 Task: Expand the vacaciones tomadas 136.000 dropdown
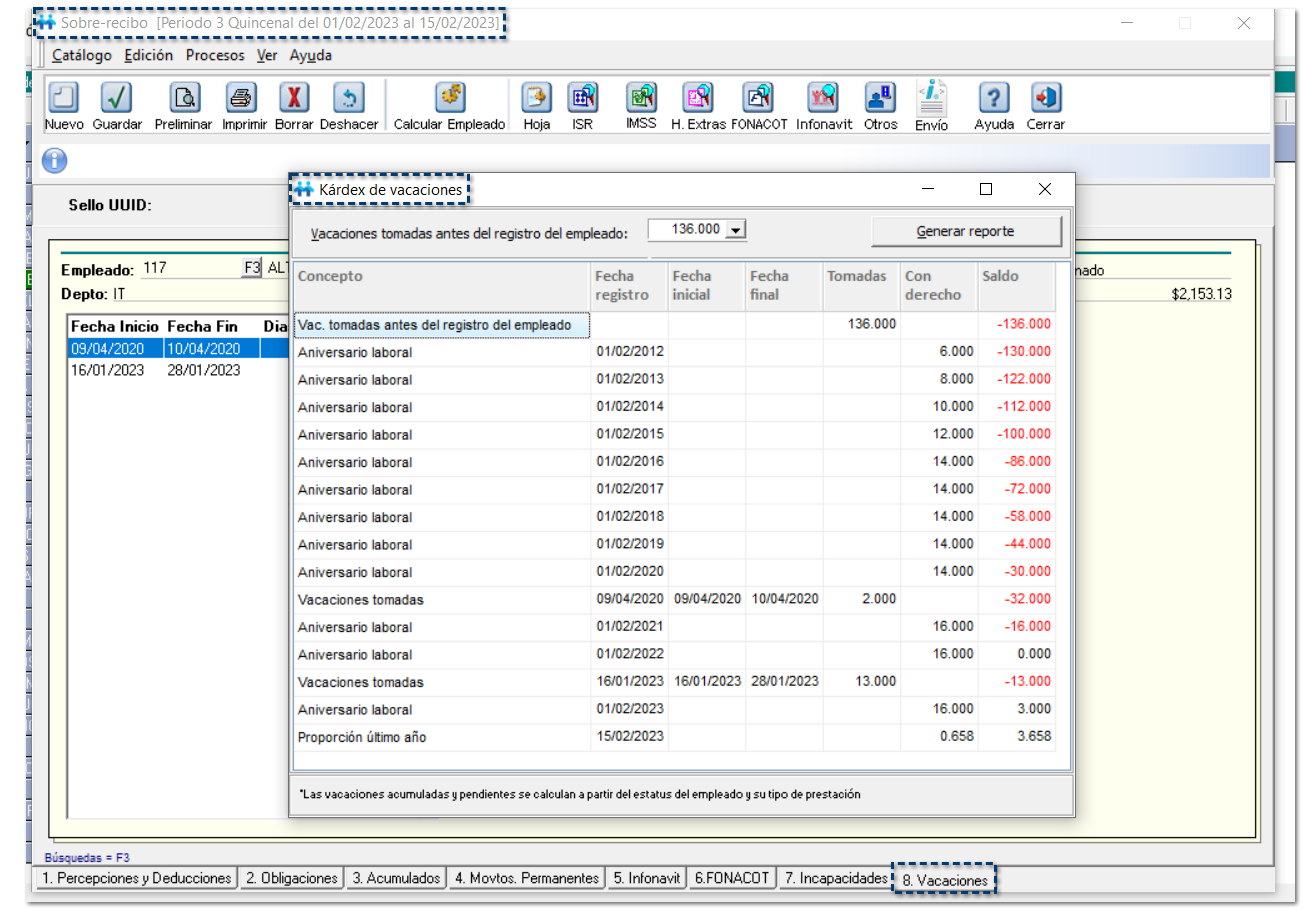pos(735,230)
